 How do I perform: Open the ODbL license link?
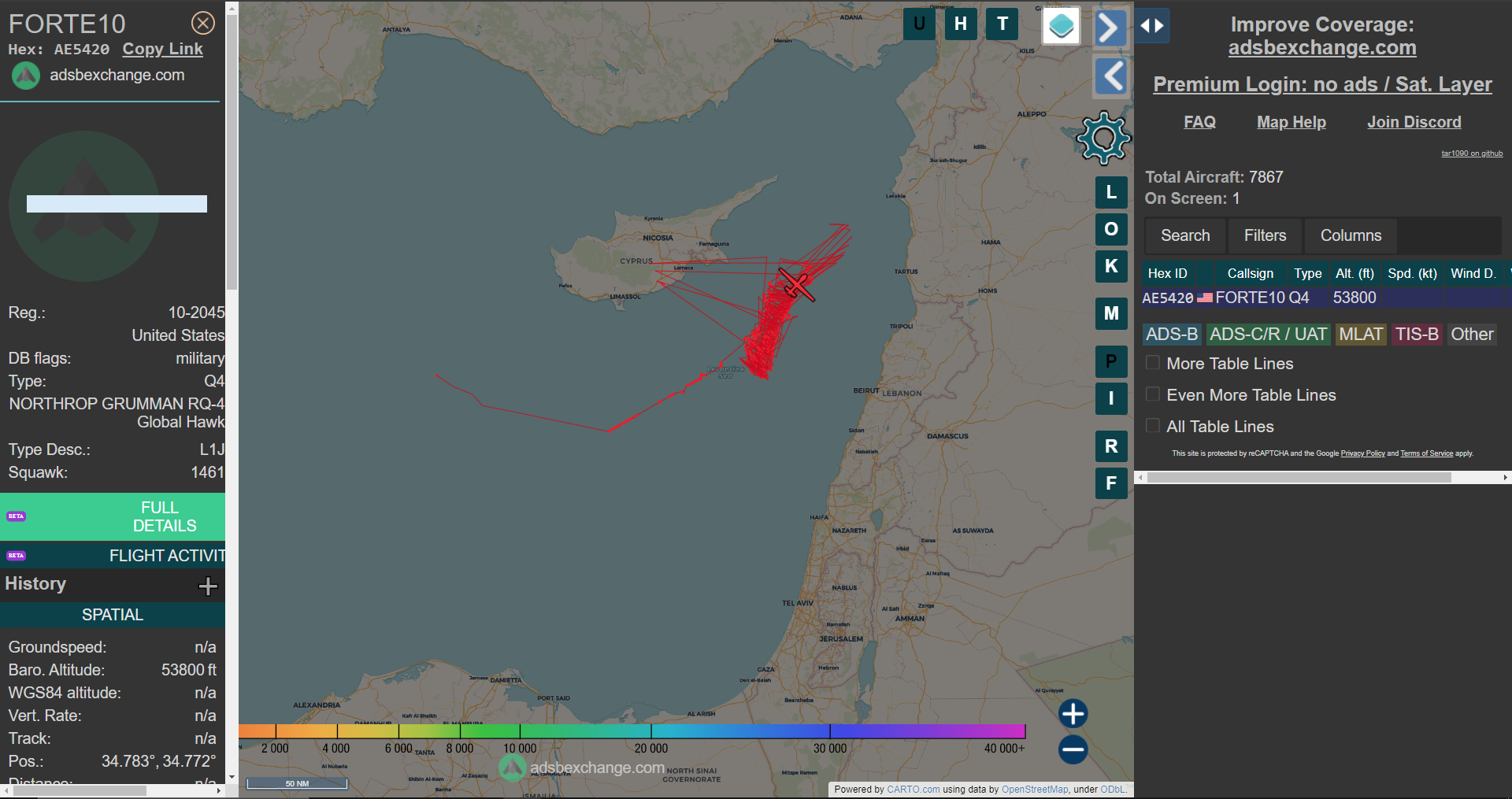(x=1113, y=790)
